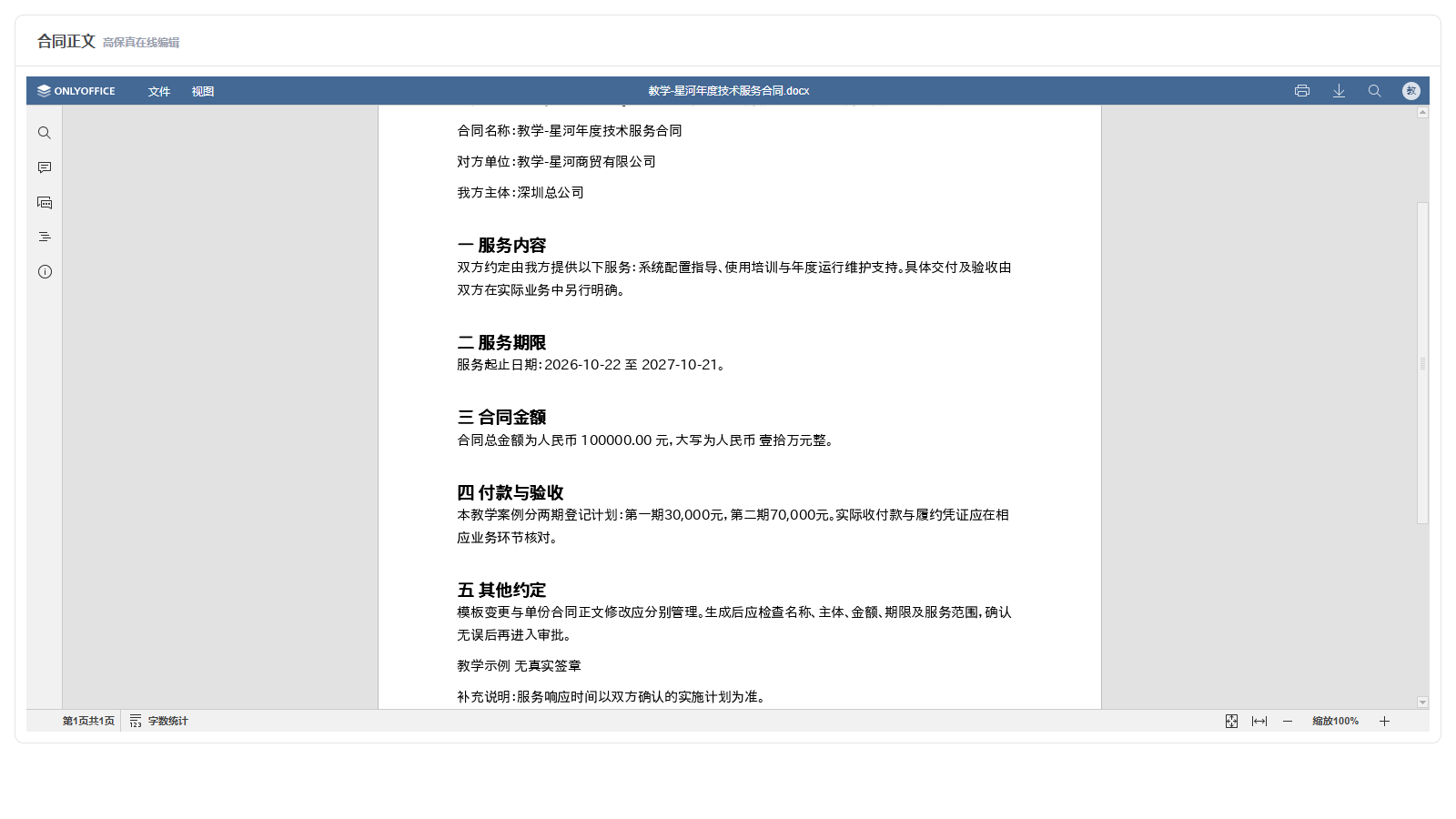
Task: Open the comments panel icon
Action: pos(44,167)
